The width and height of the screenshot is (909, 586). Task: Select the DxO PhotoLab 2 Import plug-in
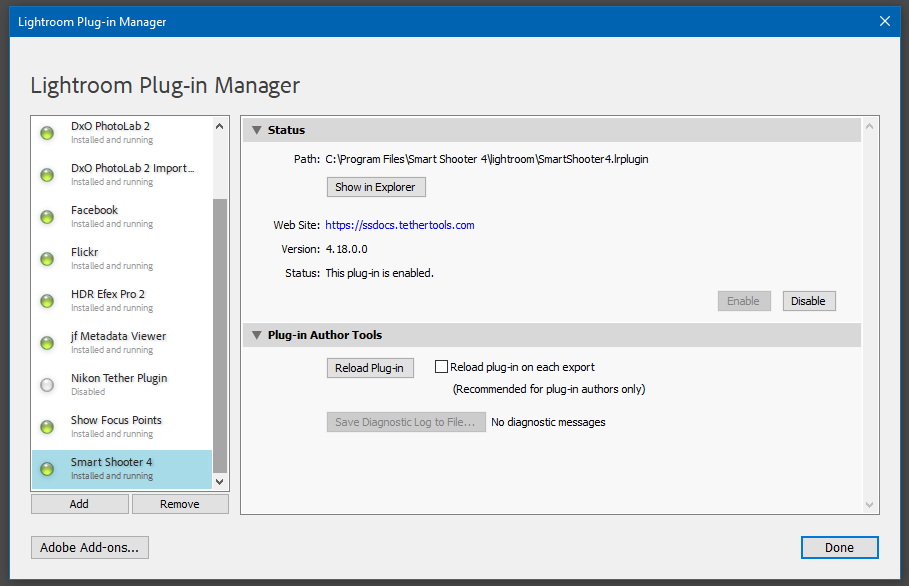click(122, 174)
